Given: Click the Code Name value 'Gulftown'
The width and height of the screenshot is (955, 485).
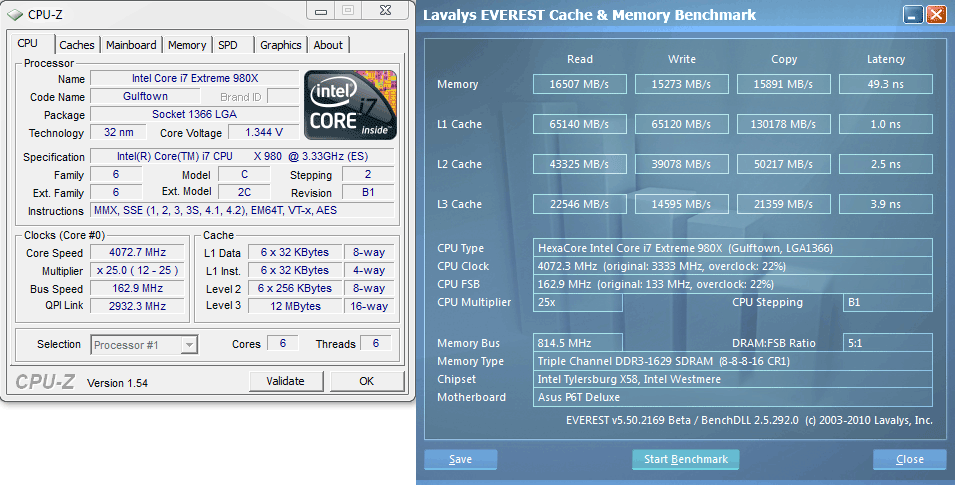Looking at the screenshot, I should click(145, 96).
